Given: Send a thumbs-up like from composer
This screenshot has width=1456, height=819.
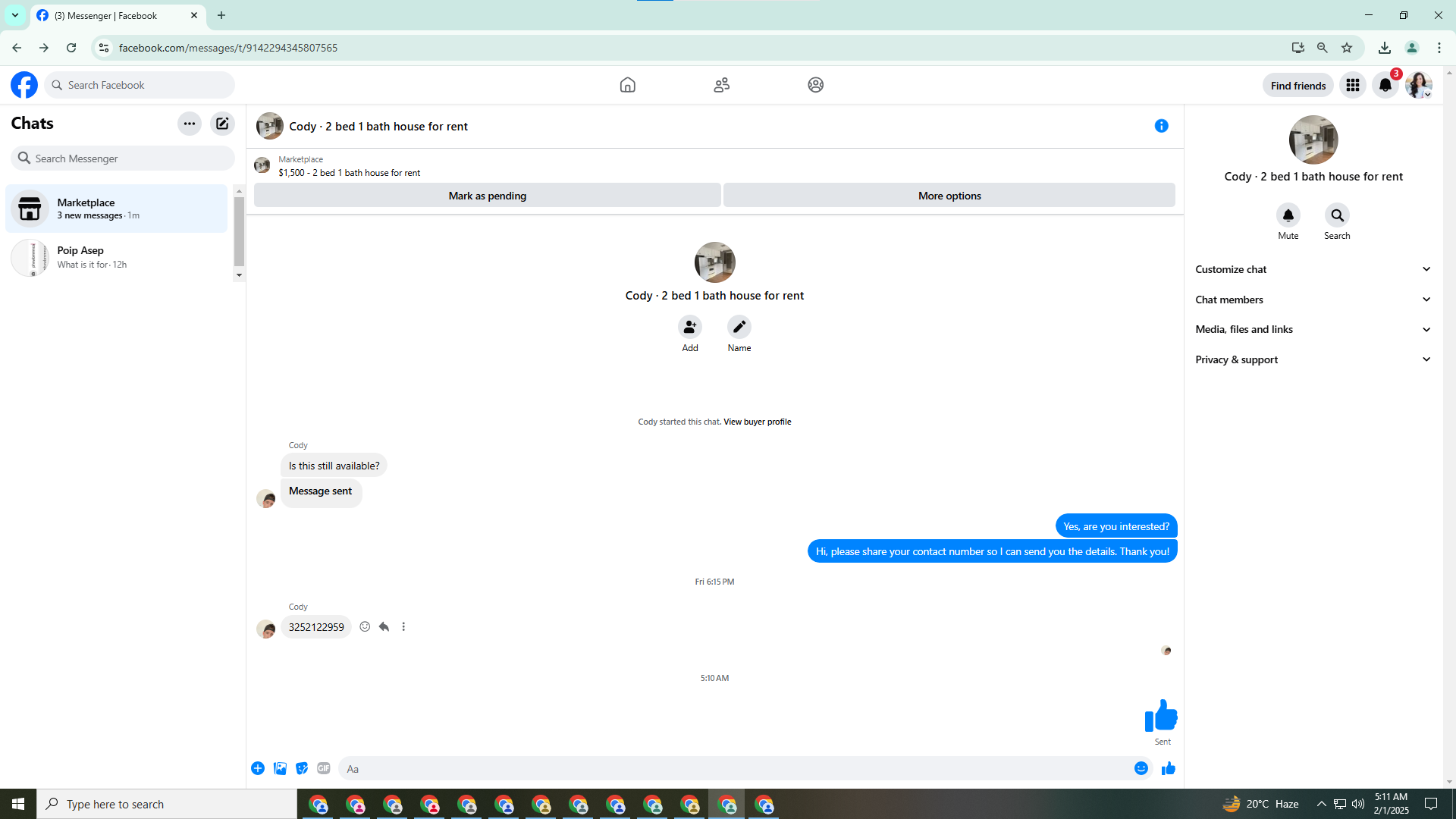Looking at the screenshot, I should coord(1168,768).
